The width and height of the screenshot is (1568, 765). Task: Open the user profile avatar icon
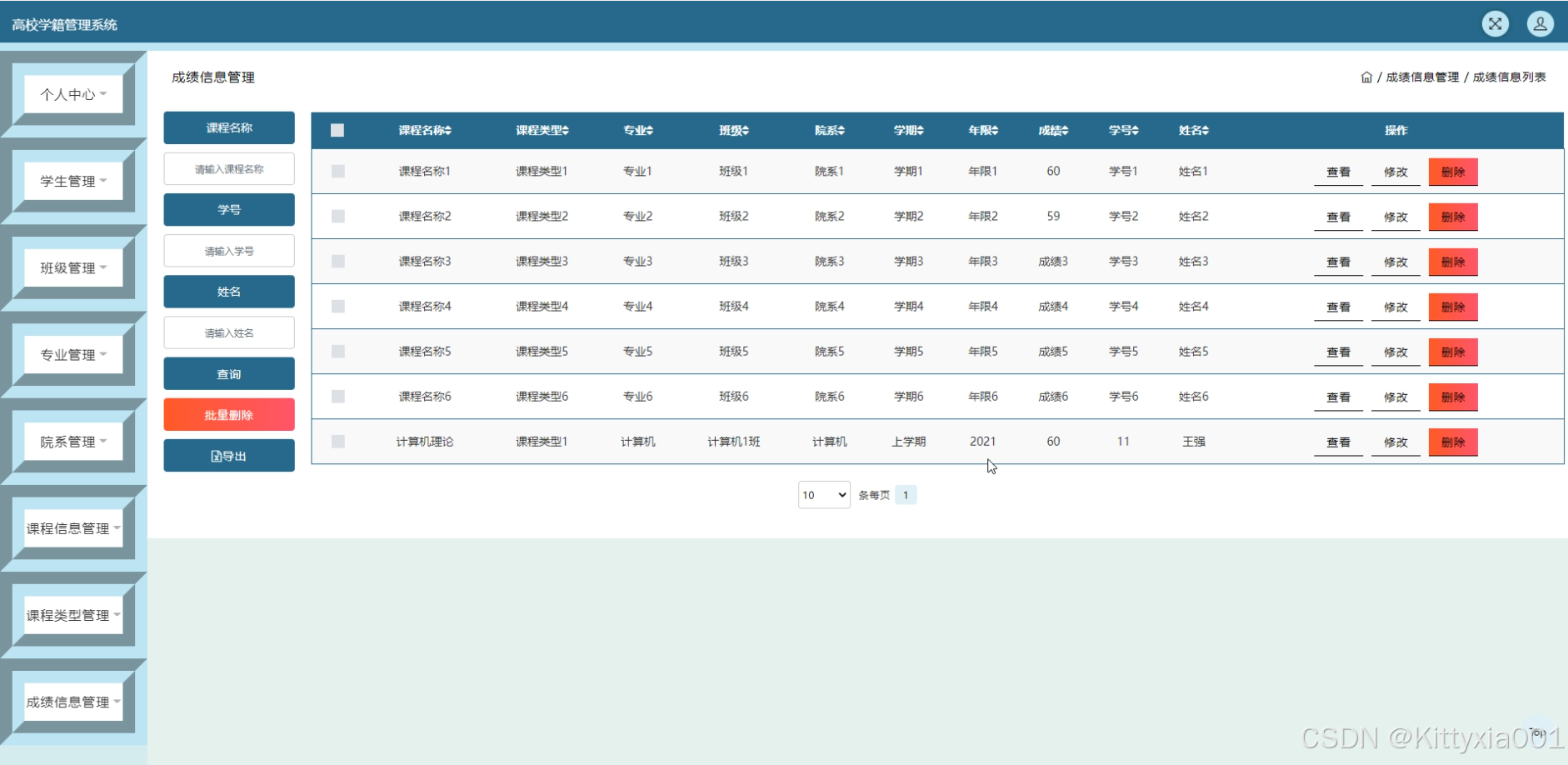click(1540, 23)
